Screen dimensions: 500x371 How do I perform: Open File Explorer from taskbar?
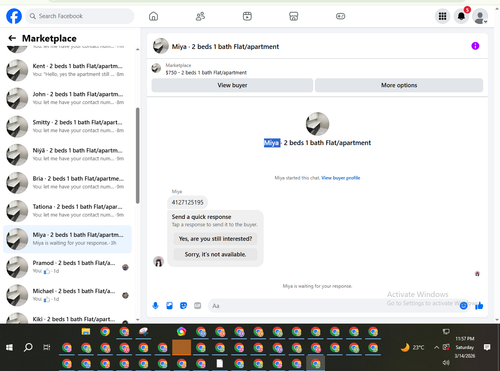point(86,331)
